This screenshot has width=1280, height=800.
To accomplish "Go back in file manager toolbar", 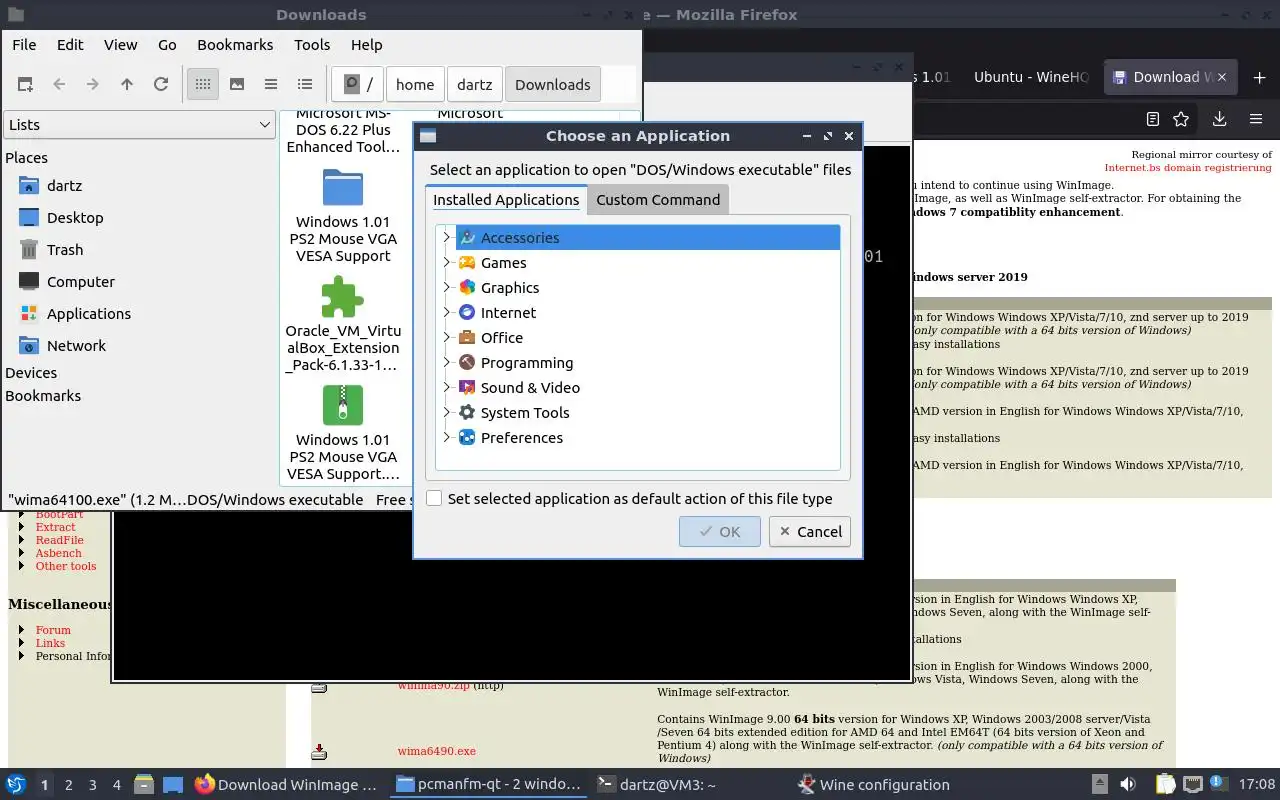I will [59, 85].
